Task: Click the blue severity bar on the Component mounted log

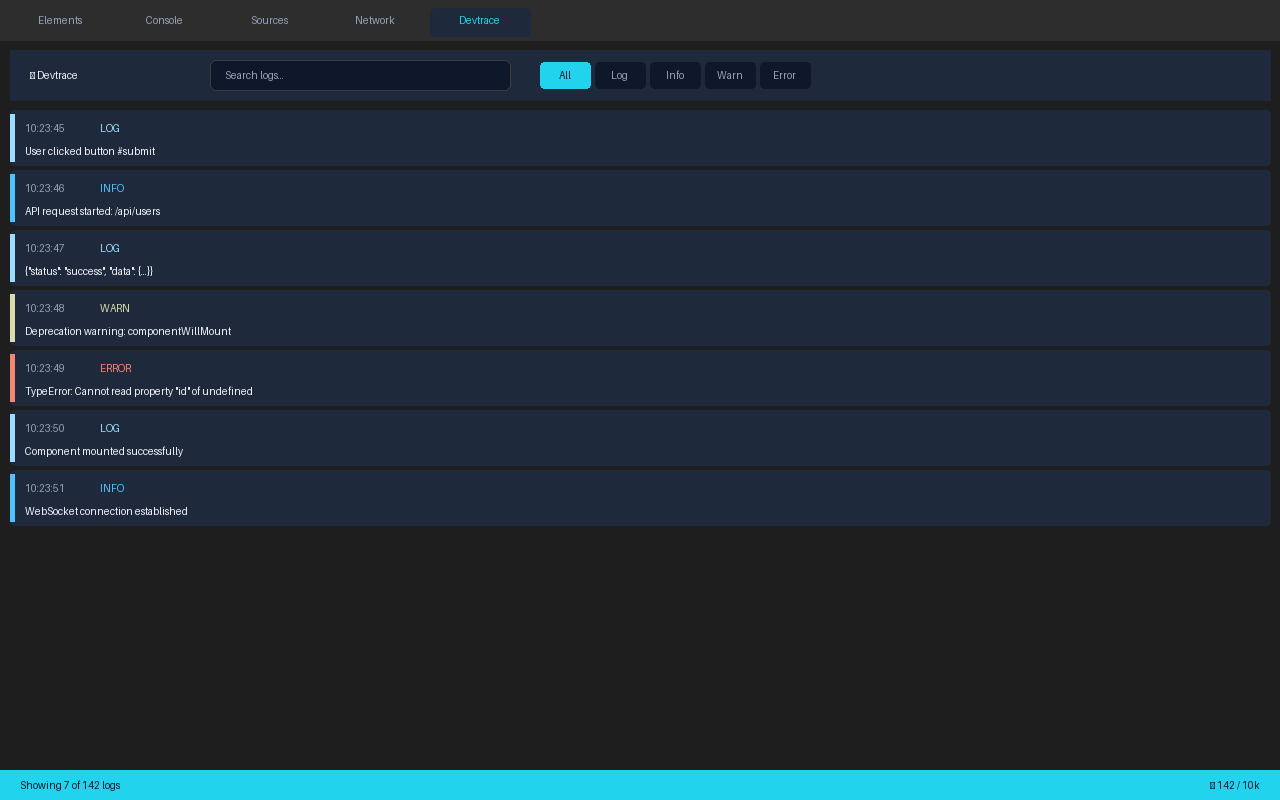Action: coord(13,437)
